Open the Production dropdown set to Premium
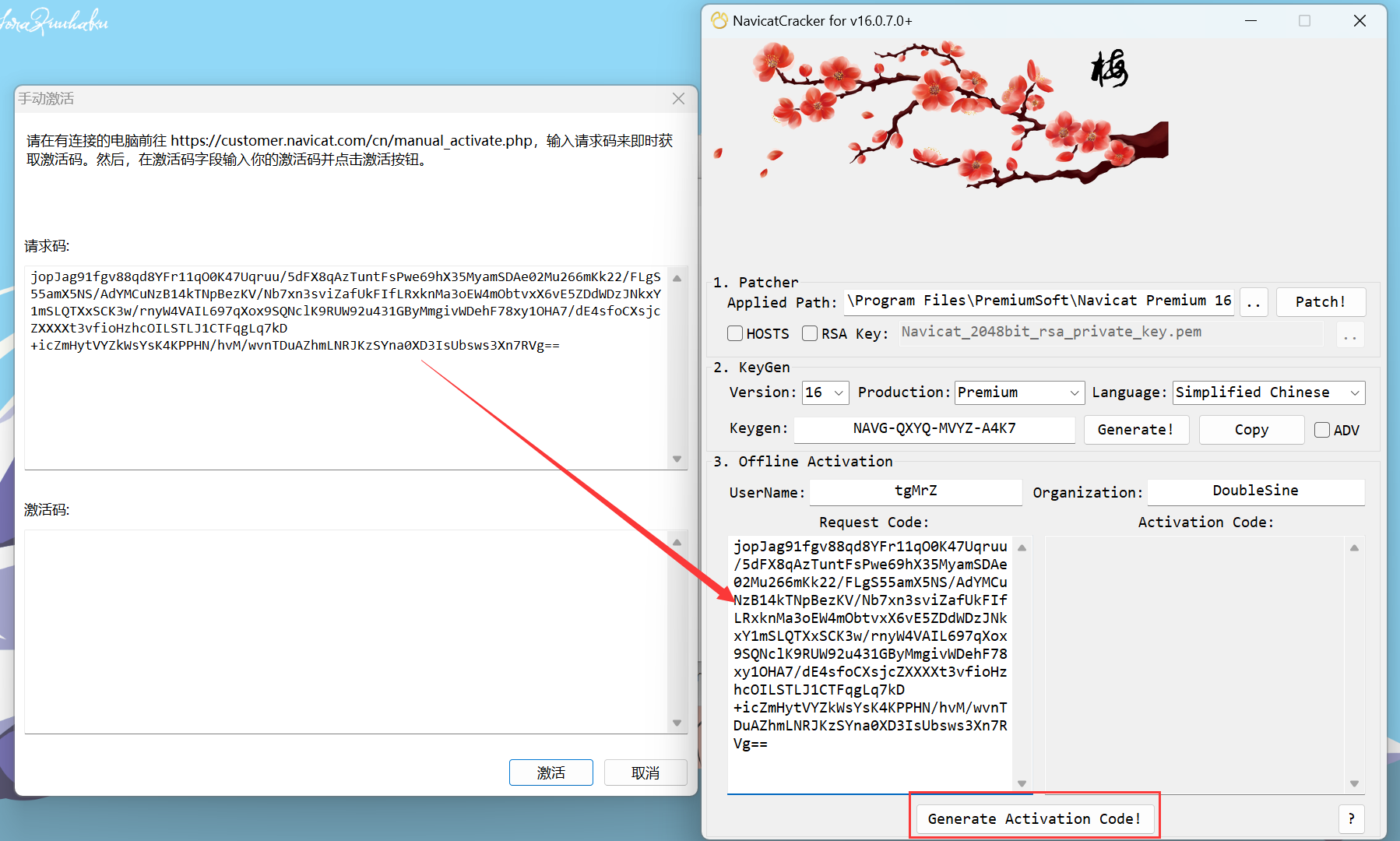This screenshot has width=1400, height=841. click(x=1019, y=392)
